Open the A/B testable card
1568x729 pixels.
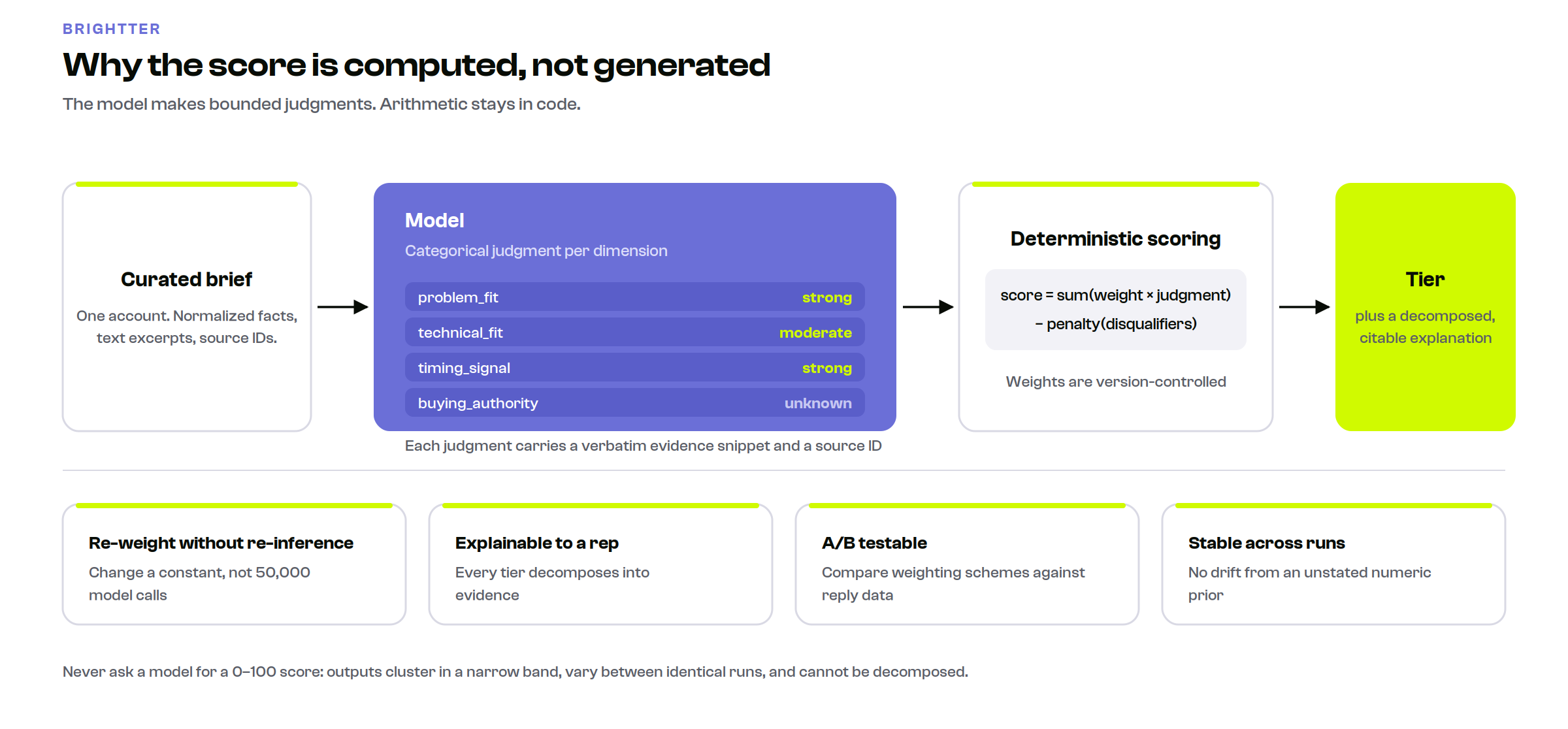[968, 564]
